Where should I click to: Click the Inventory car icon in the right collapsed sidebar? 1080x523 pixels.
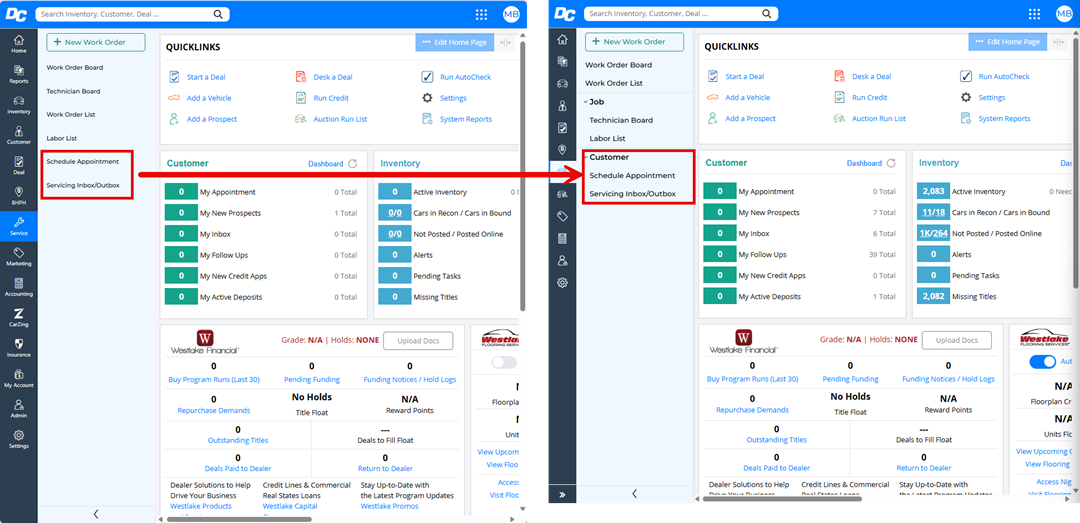pos(562,83)
